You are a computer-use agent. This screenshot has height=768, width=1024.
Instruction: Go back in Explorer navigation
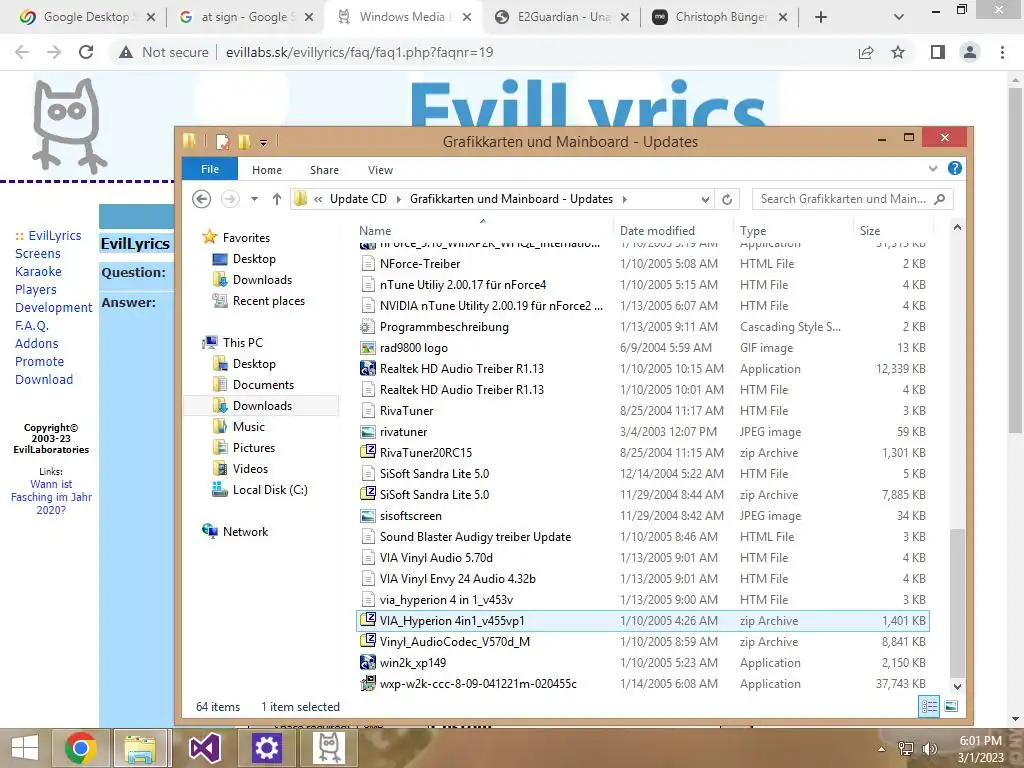point(202,199)
